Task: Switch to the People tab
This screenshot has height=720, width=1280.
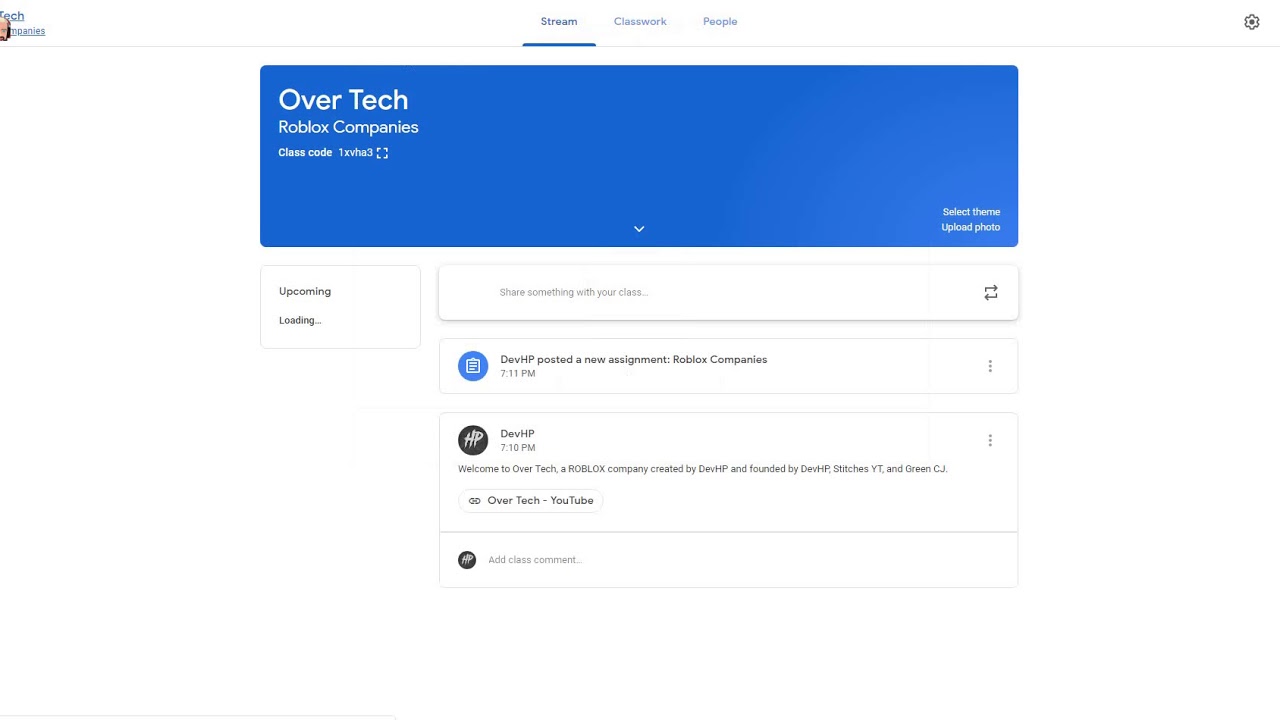Action: tap(720, 22)
